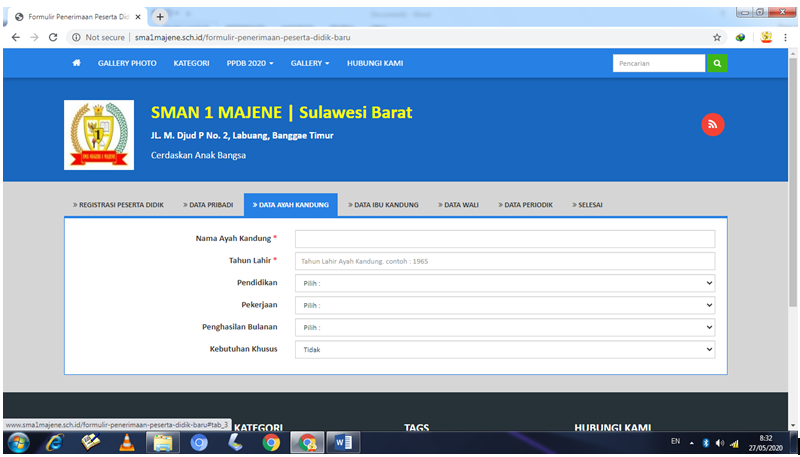800x457 pixels.
Task: Open Internet Explorer from the taskbar
Action: [55, 442]
